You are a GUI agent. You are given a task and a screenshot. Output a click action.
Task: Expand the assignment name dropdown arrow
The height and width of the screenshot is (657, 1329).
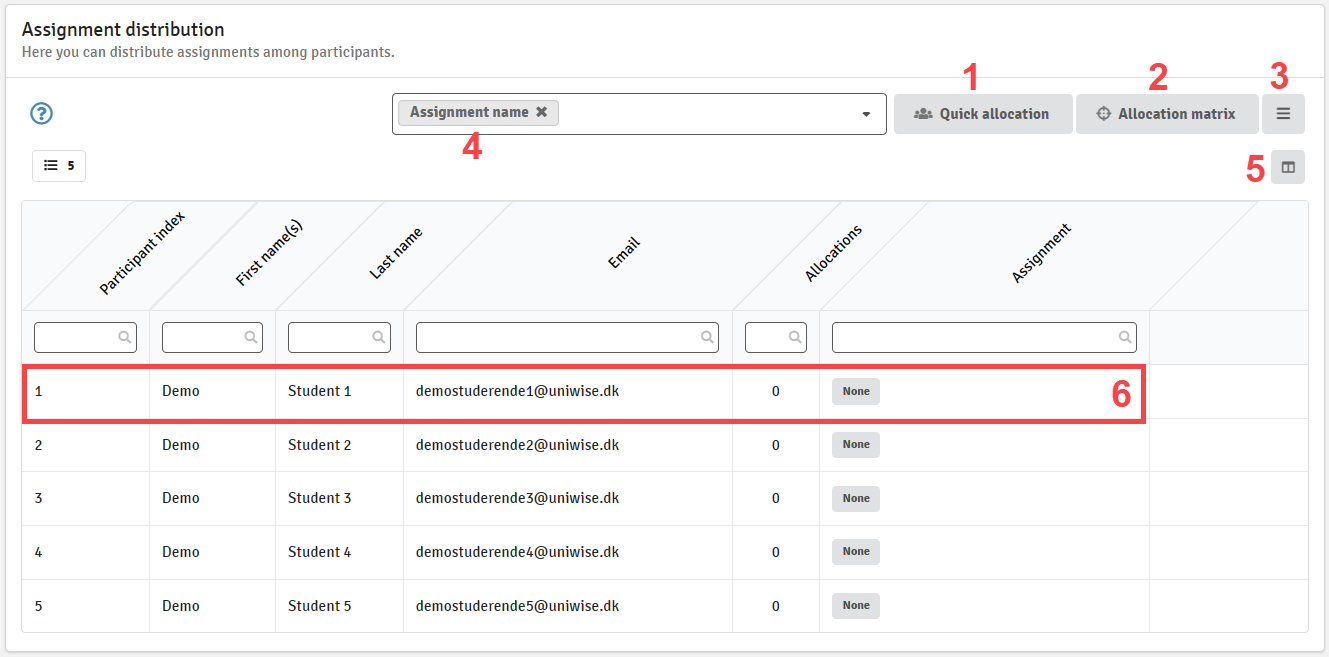866,114
